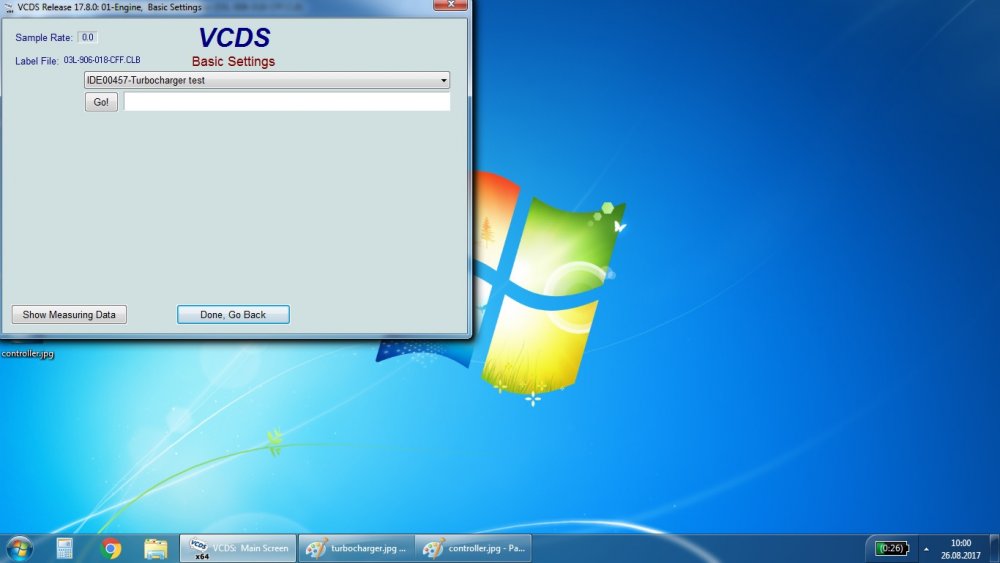Click Show Measuring Data button

69,314
